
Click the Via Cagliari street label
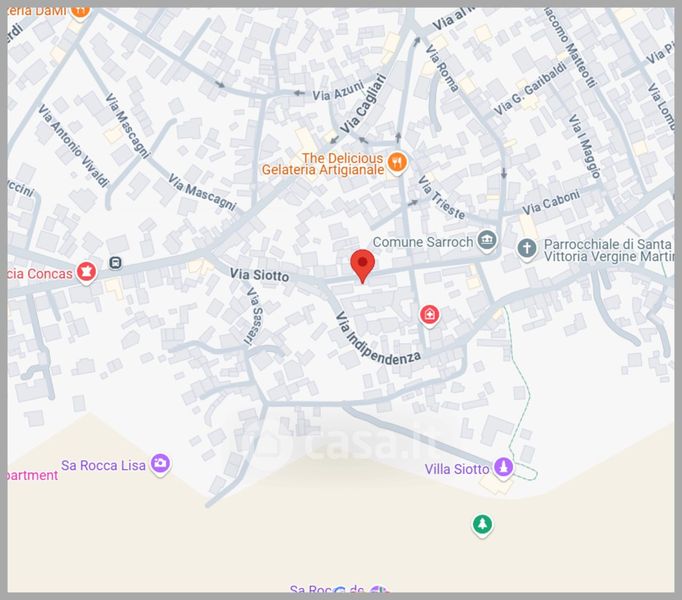[363, 103]
